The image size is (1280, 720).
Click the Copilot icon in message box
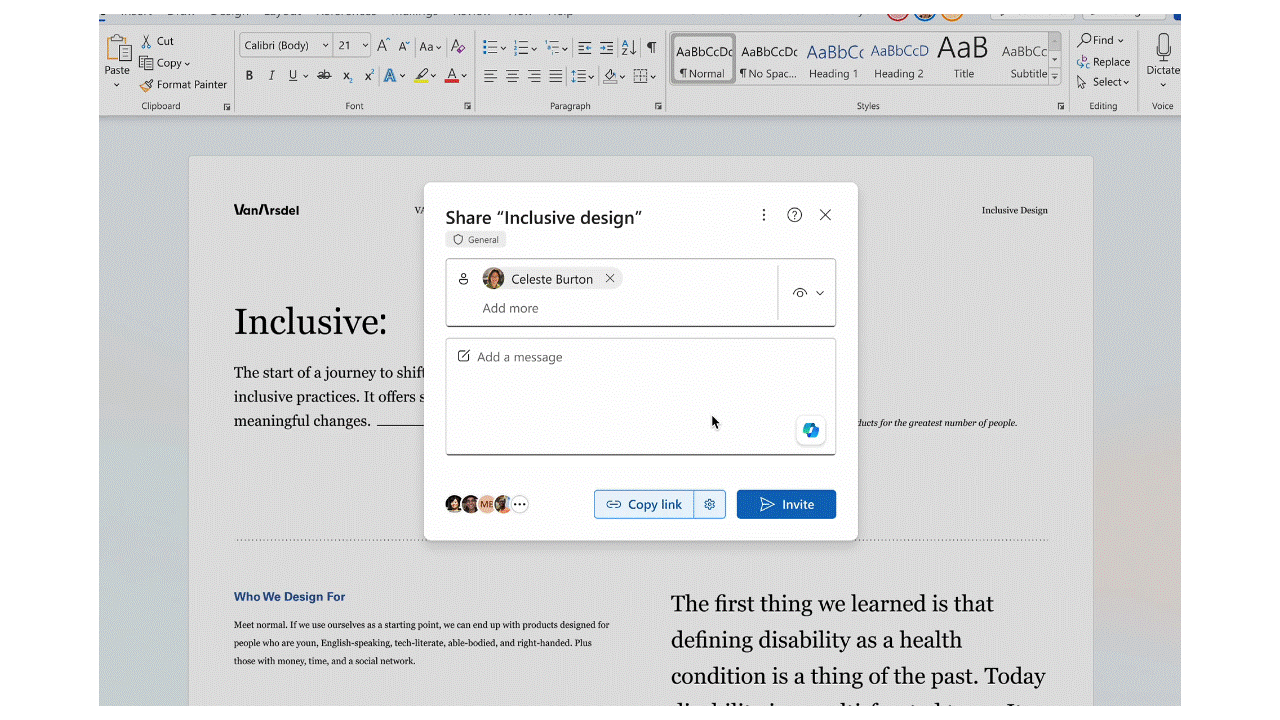coord(810,430)
